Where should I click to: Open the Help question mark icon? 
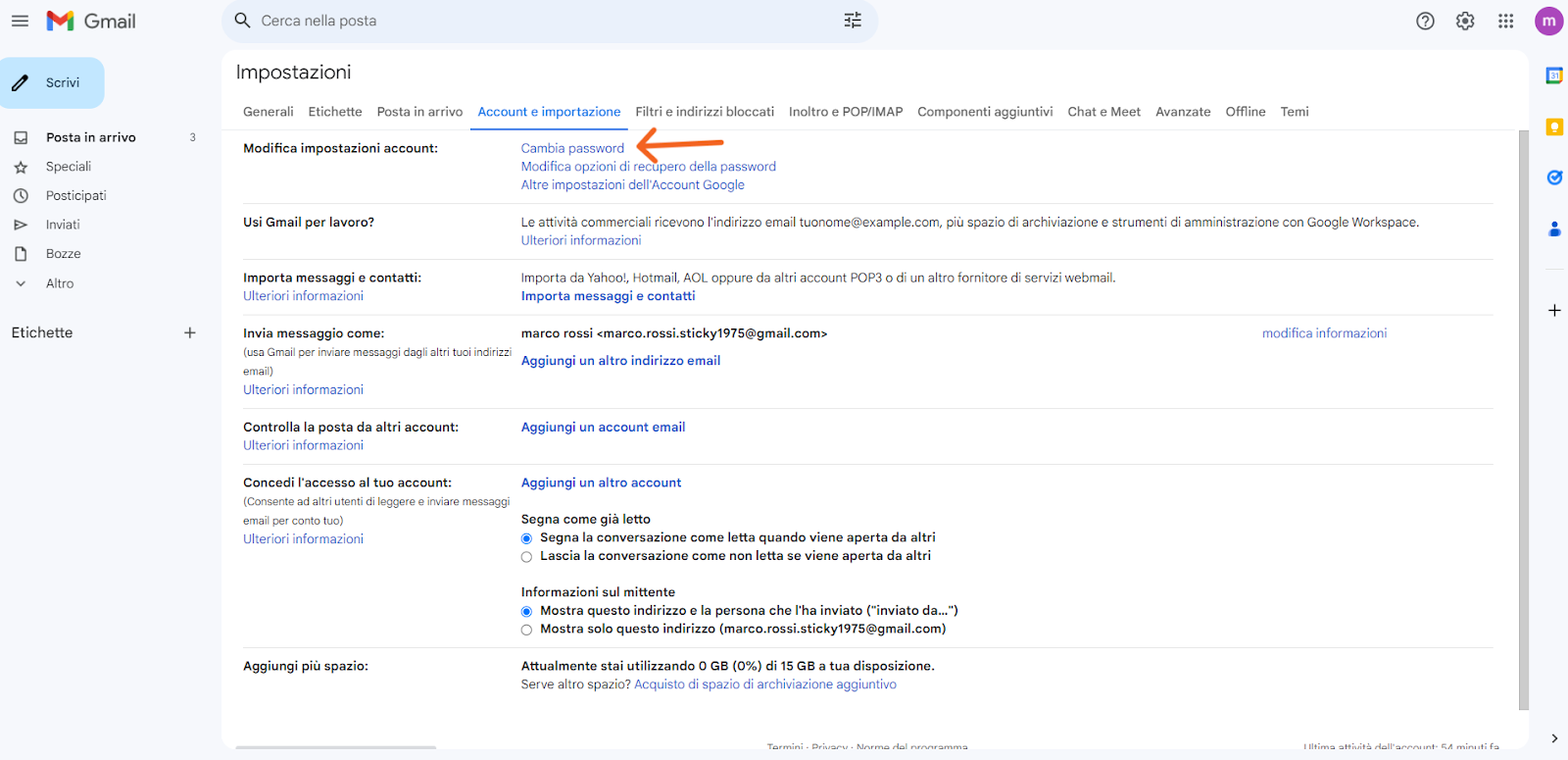(1425, 21)
